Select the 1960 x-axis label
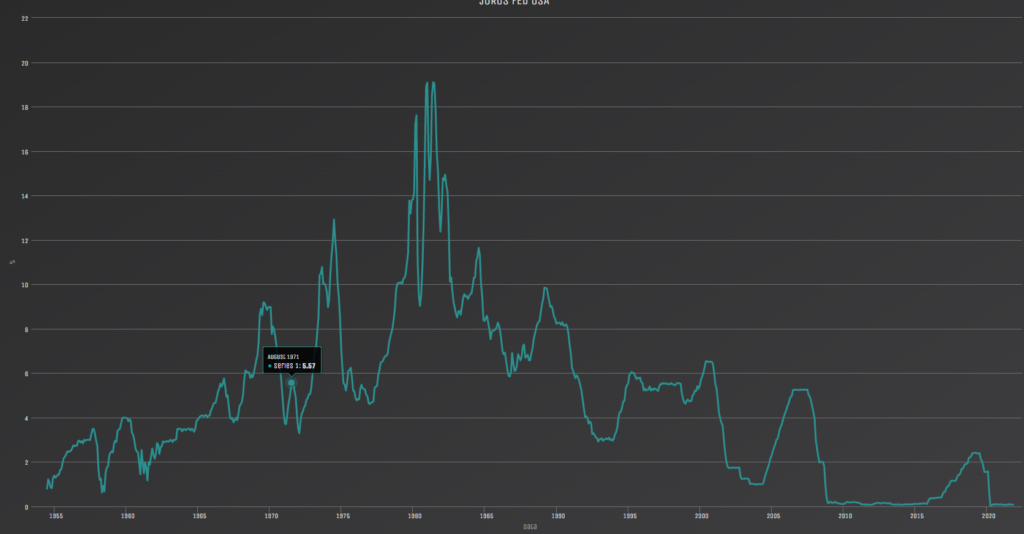Viewport: 1024px width, 534px height. [x=128, y=516]
